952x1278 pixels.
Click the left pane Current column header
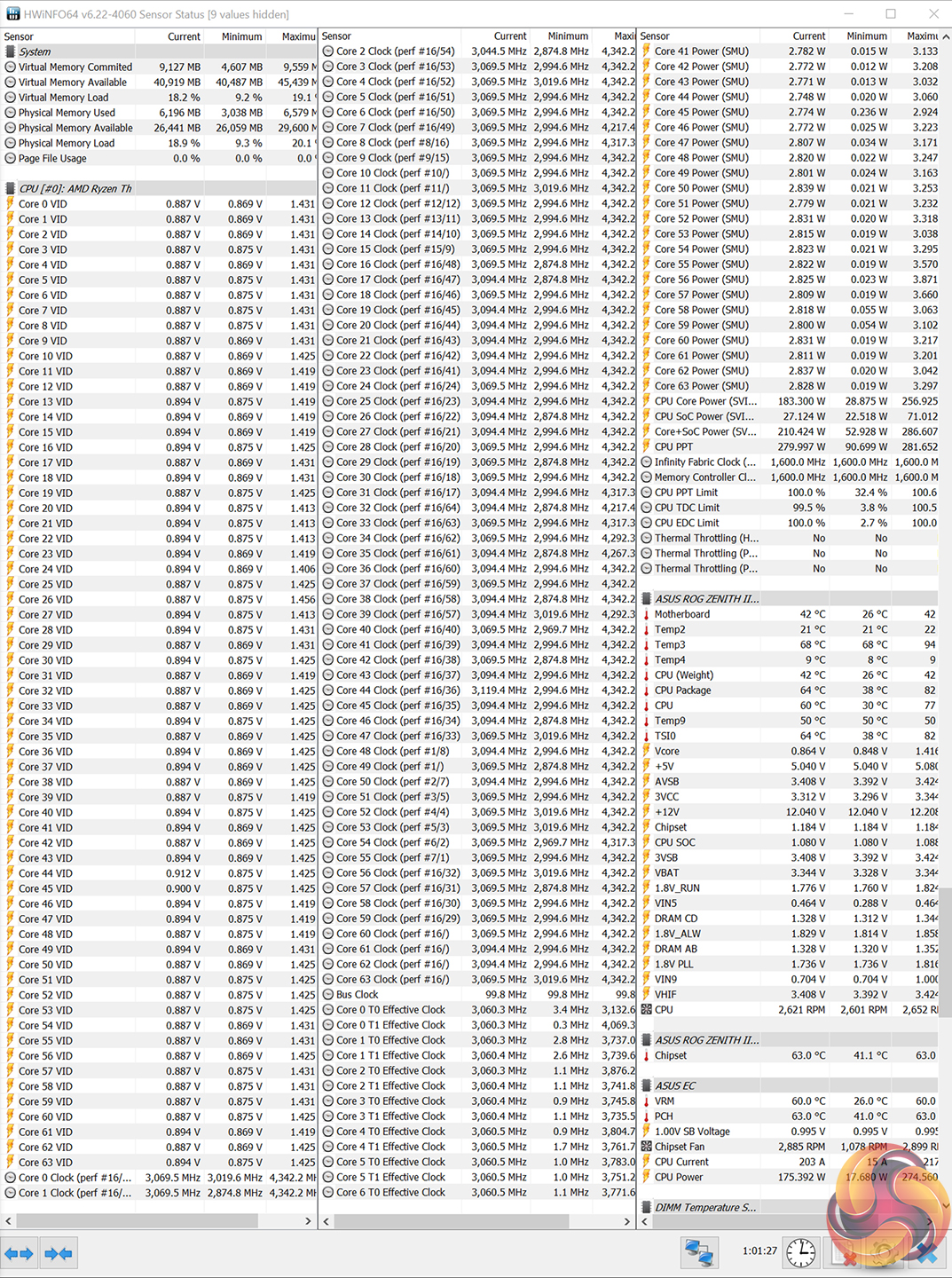tap(169, 36)
